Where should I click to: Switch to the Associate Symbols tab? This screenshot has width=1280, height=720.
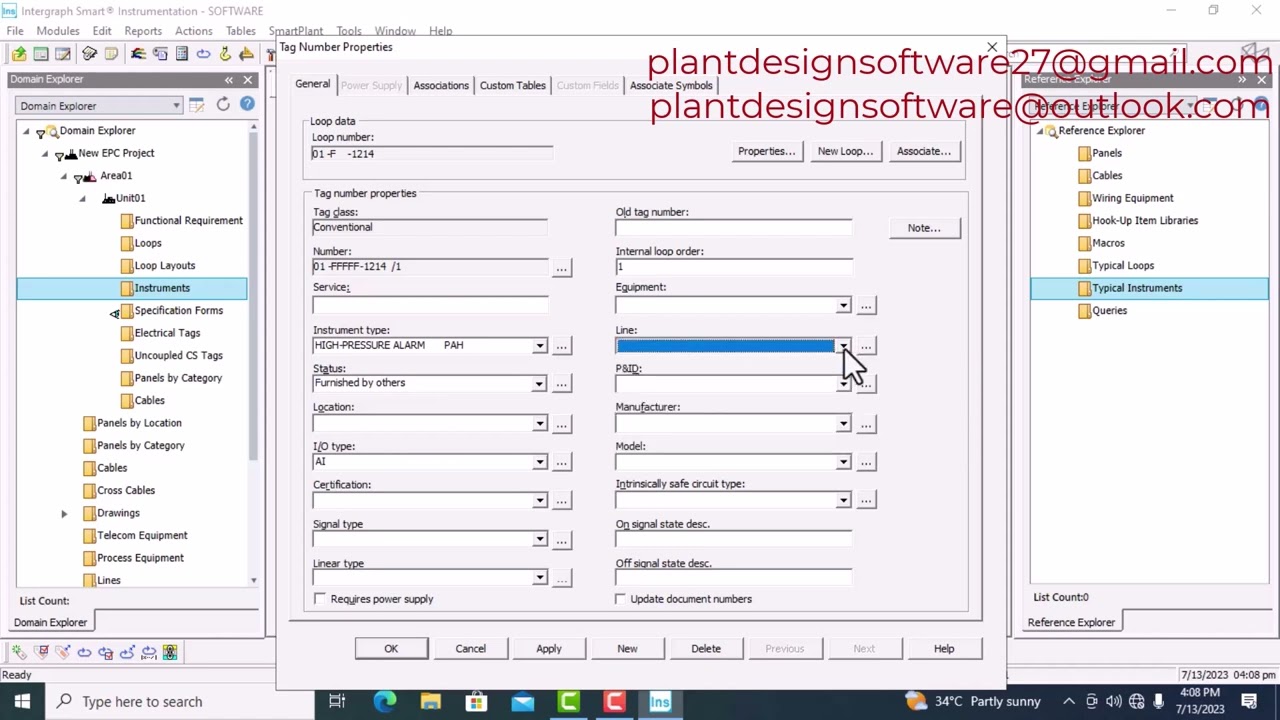[x=671, y=85]
